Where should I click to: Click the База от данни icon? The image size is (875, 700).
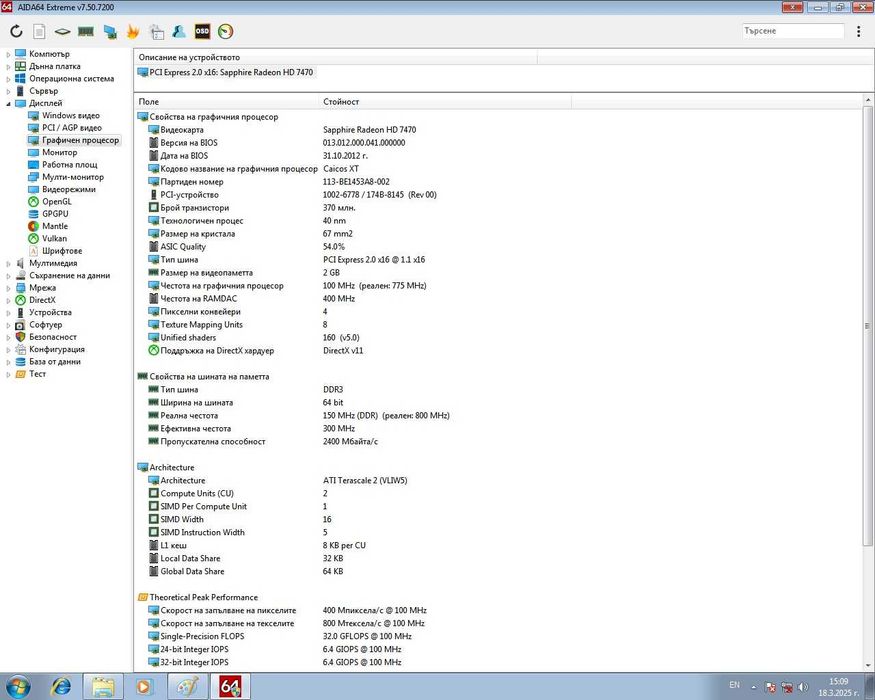coord(21,362)
